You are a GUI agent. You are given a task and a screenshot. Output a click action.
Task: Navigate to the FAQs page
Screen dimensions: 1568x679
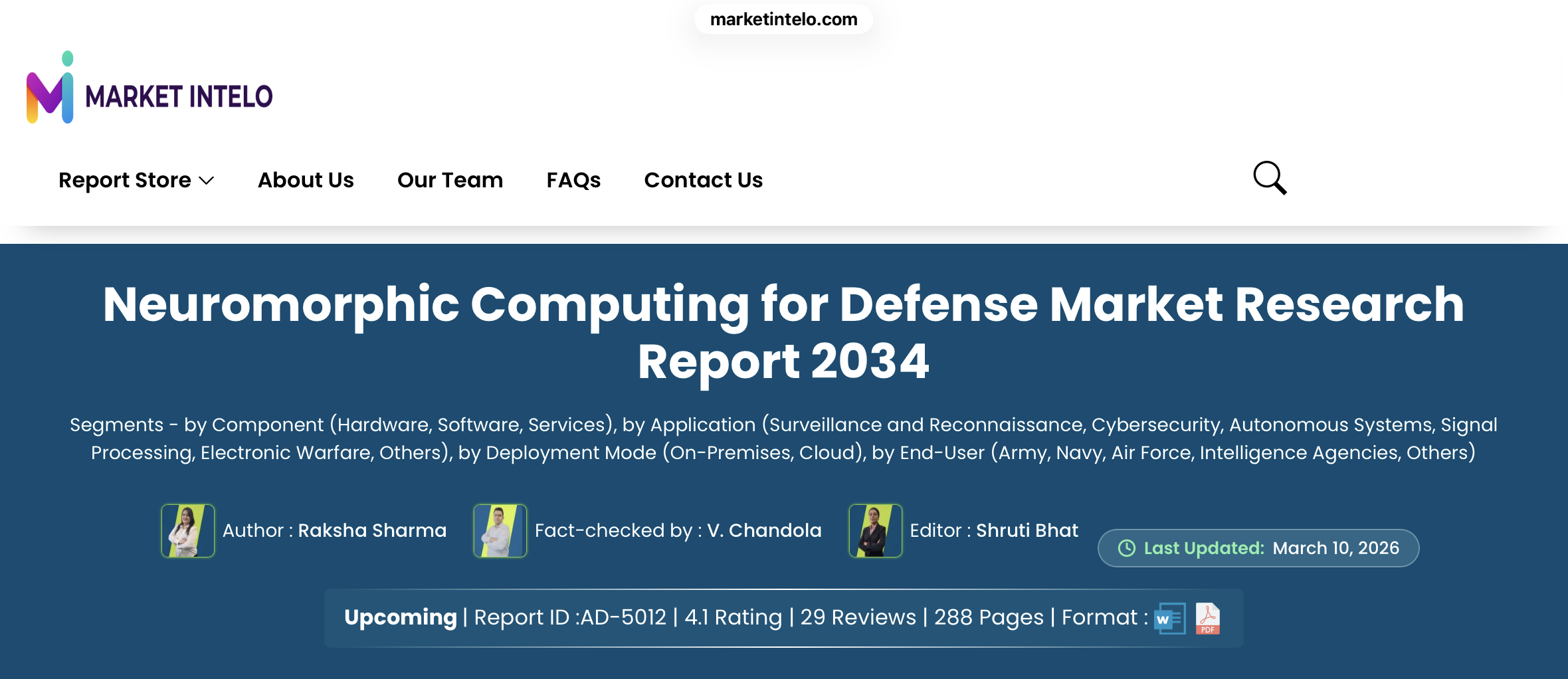point(573,180)
